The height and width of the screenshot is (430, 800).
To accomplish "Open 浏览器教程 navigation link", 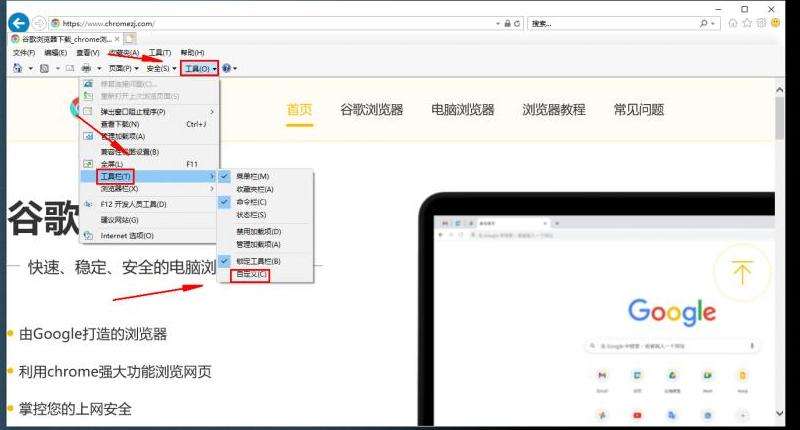I will pyautogui.click(x=554, y=110).
